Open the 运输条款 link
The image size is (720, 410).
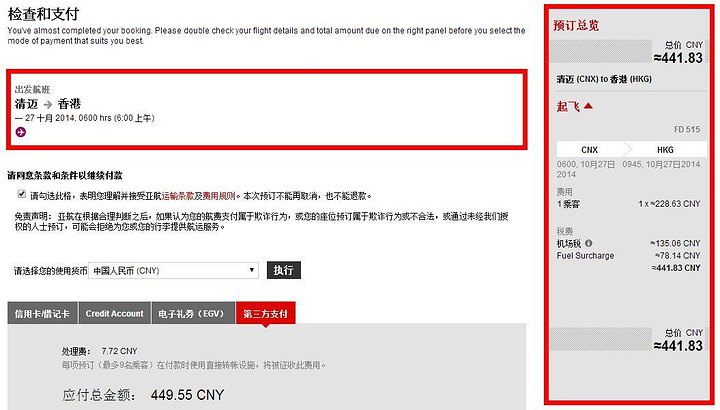click(x=178, y=196)
